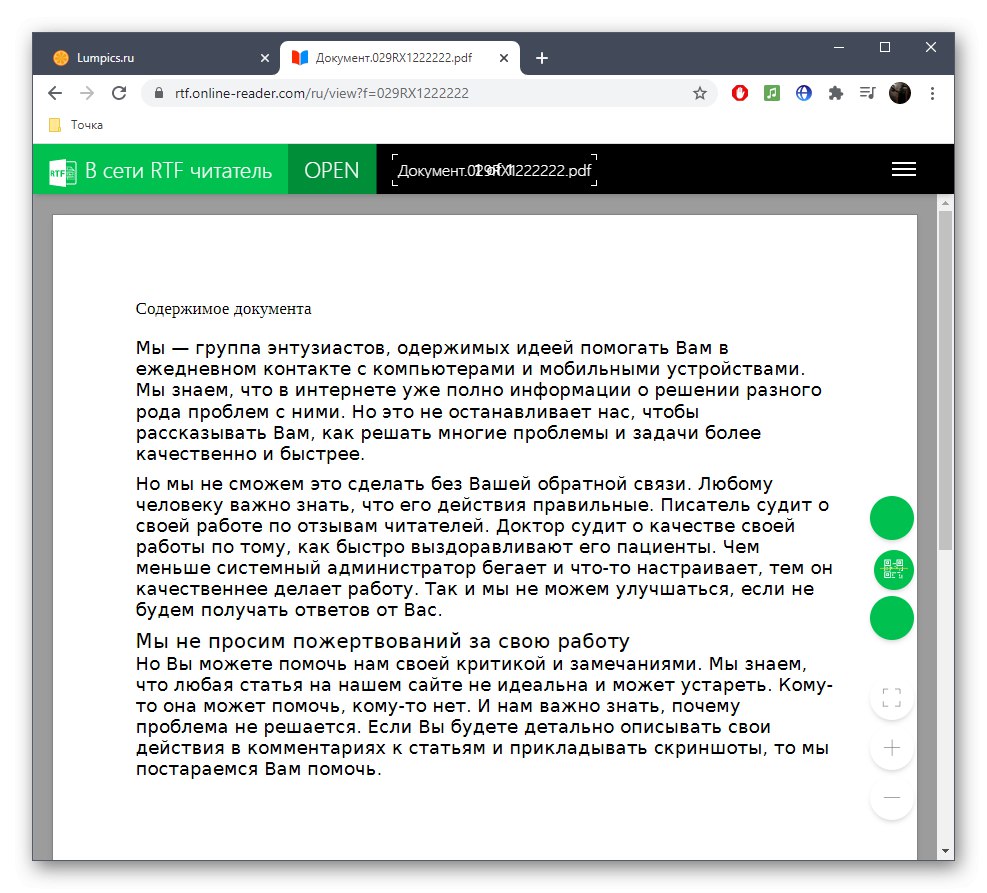Open the Chrome three-dot menu
987x893 pixels.
point(932,92)
